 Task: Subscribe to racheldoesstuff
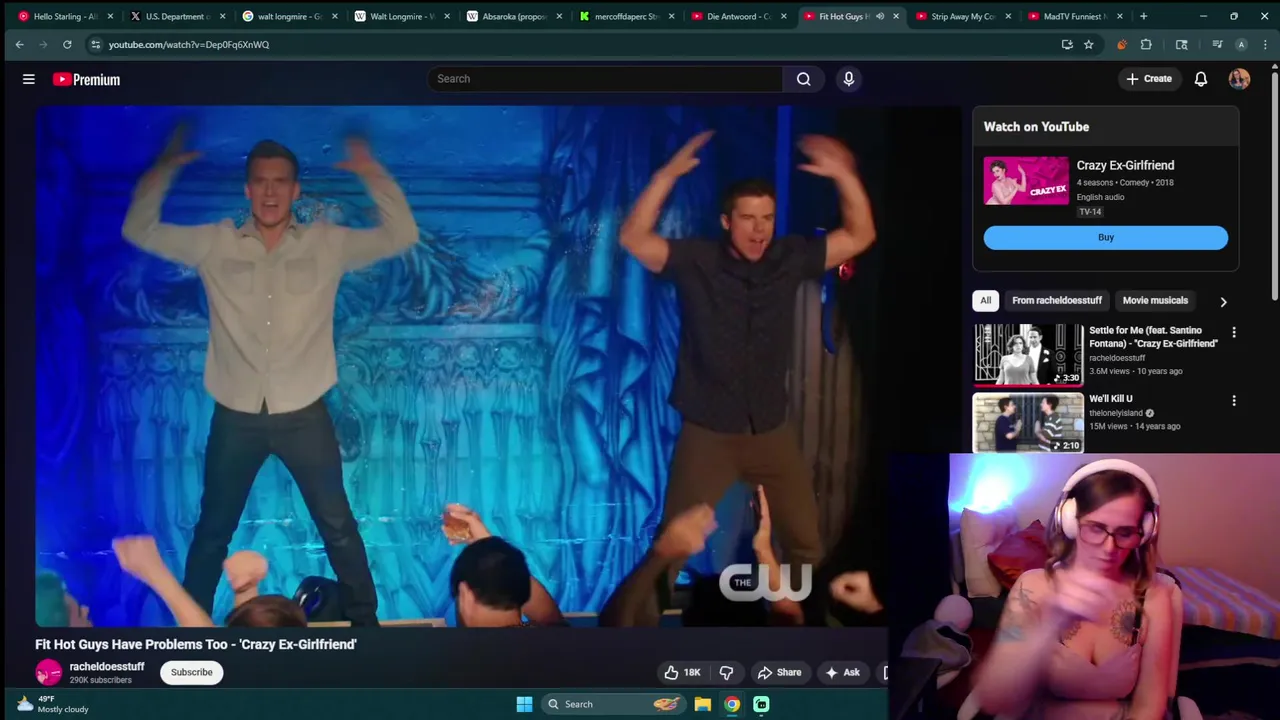click(191, 673)
